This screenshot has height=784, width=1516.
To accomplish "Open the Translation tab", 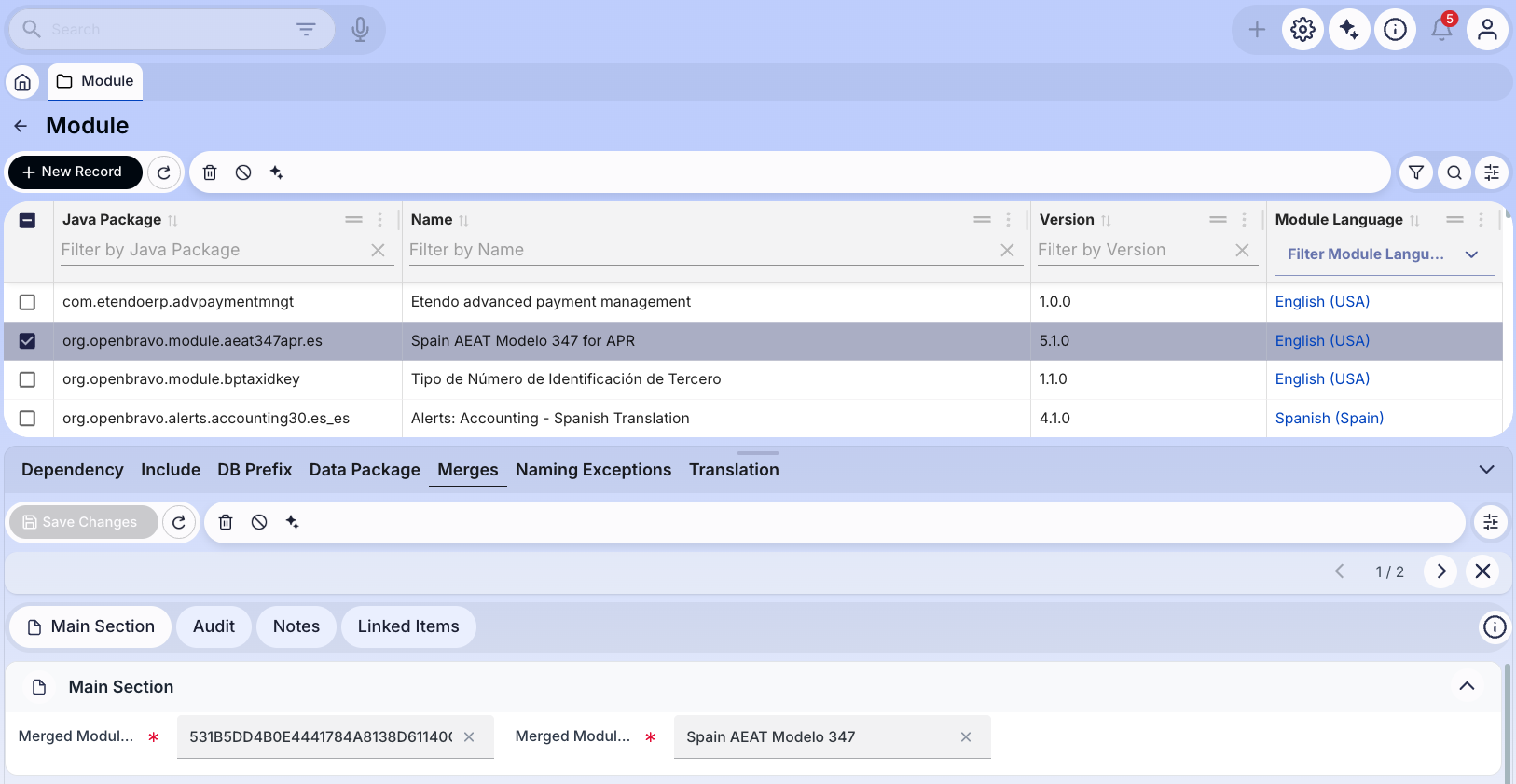I will [734, 470].
